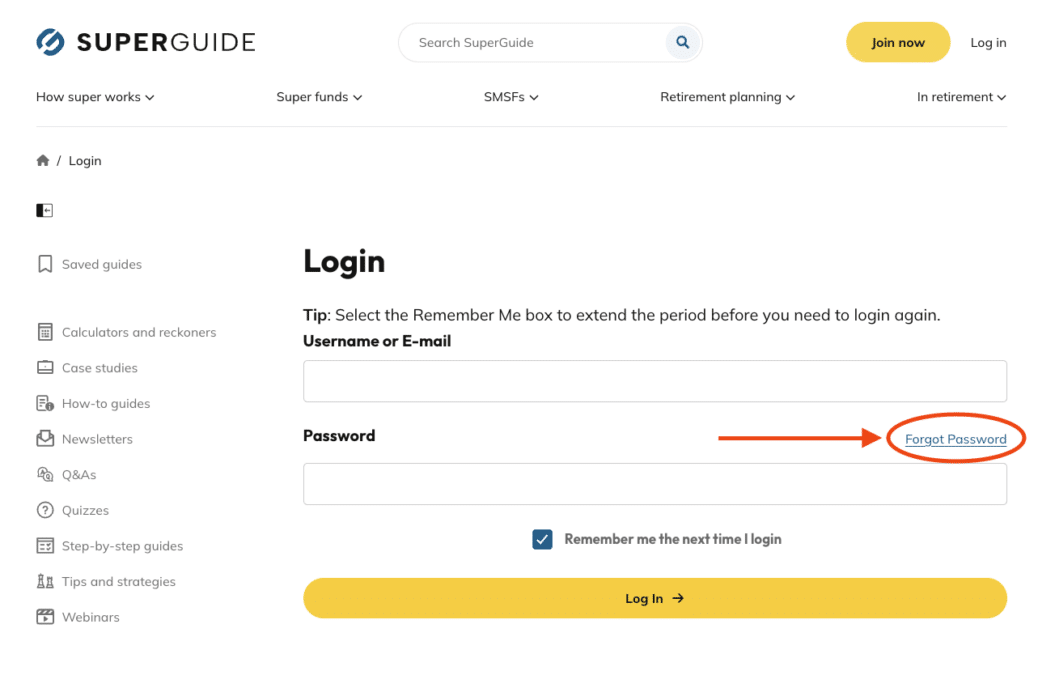Uncheck Remember me the next time checkbox
The width and height of the screenshot is (1038, 675).
pyautogui.click(x=542, y=539)
